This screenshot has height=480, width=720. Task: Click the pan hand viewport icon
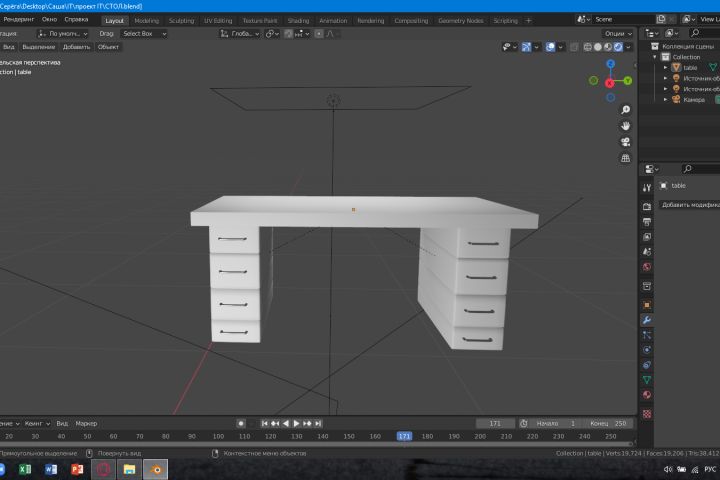point(625,126)
